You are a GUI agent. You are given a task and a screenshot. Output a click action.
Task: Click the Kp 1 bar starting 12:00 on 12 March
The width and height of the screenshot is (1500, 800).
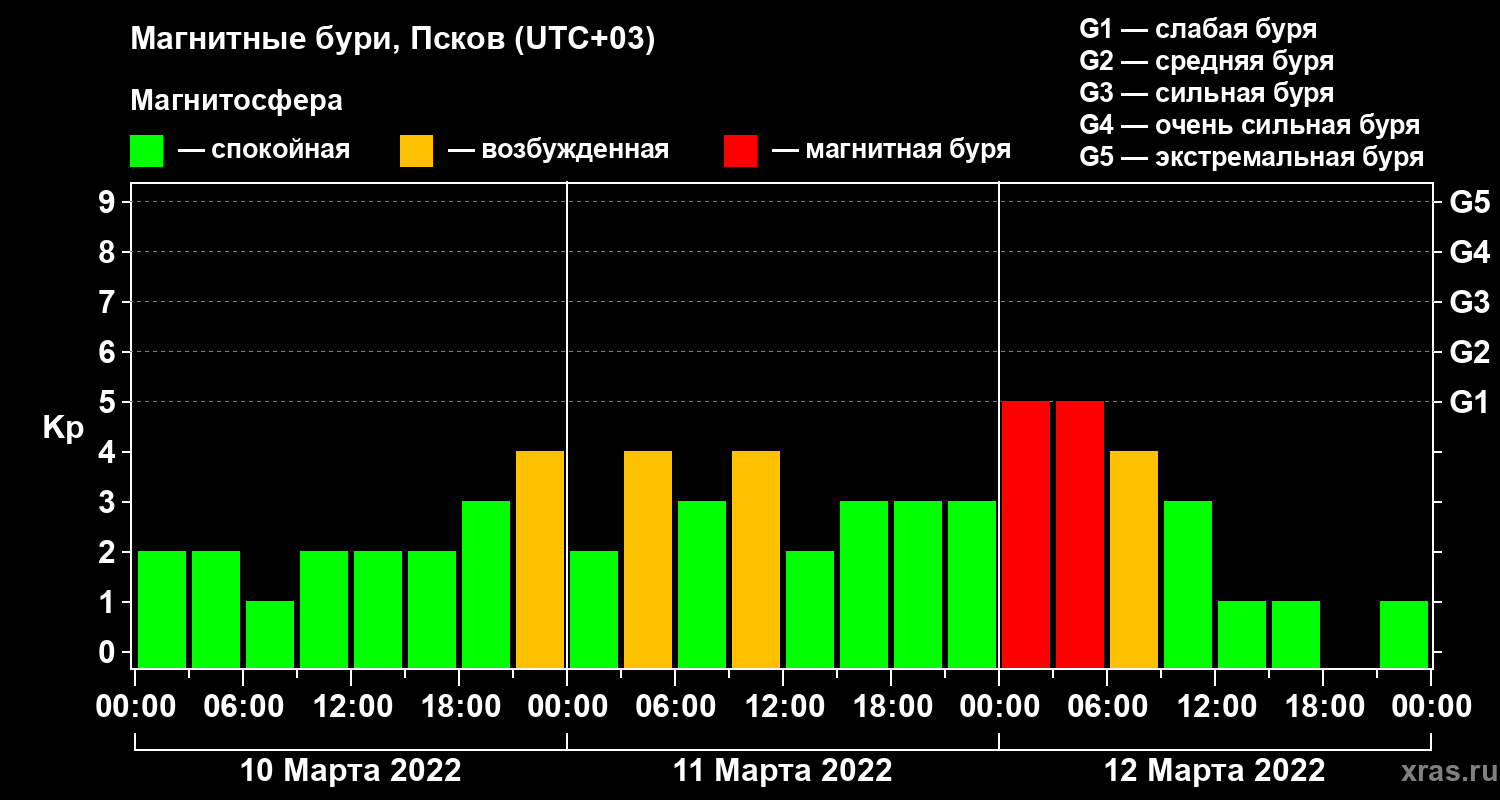(1242, 634)
